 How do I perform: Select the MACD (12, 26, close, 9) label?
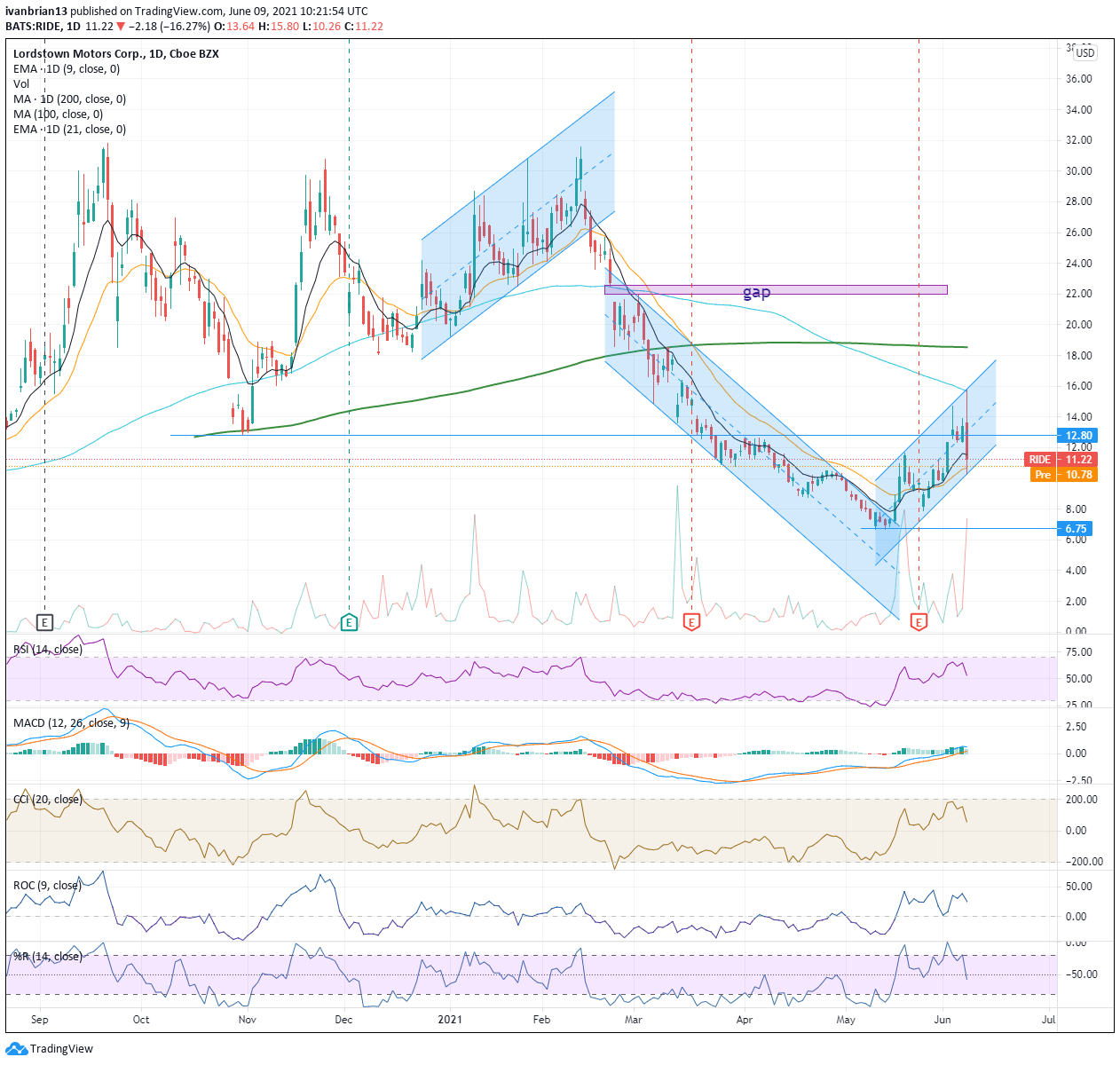[71, 723]
